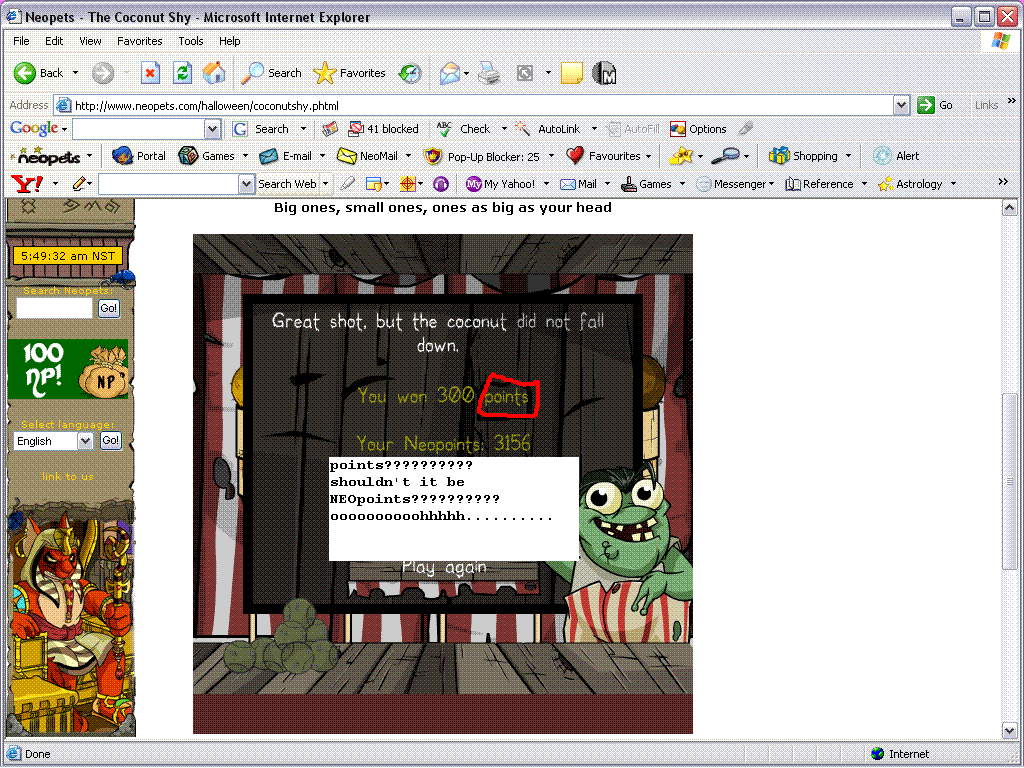Open the History clock icon
The image size is (1024, 768).
click(410, 74)
